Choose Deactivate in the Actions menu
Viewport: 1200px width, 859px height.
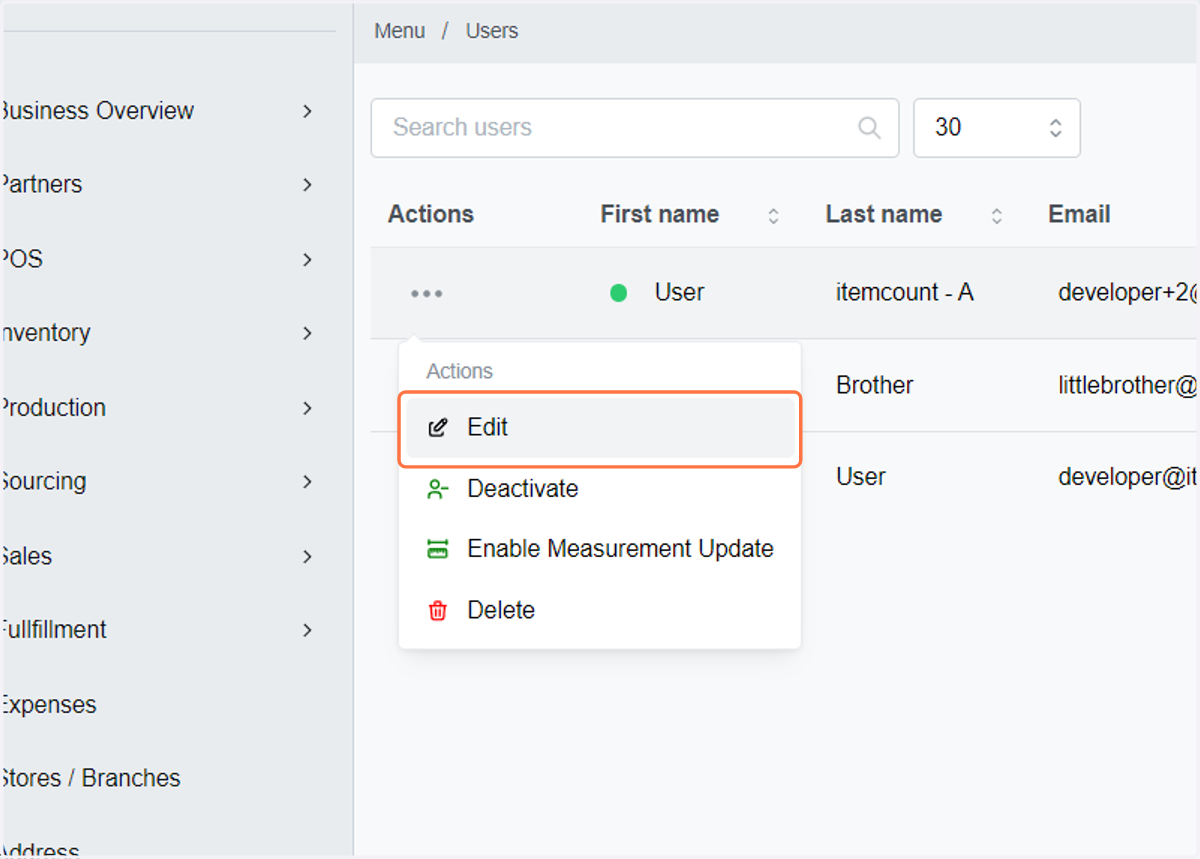coord(600,489)
